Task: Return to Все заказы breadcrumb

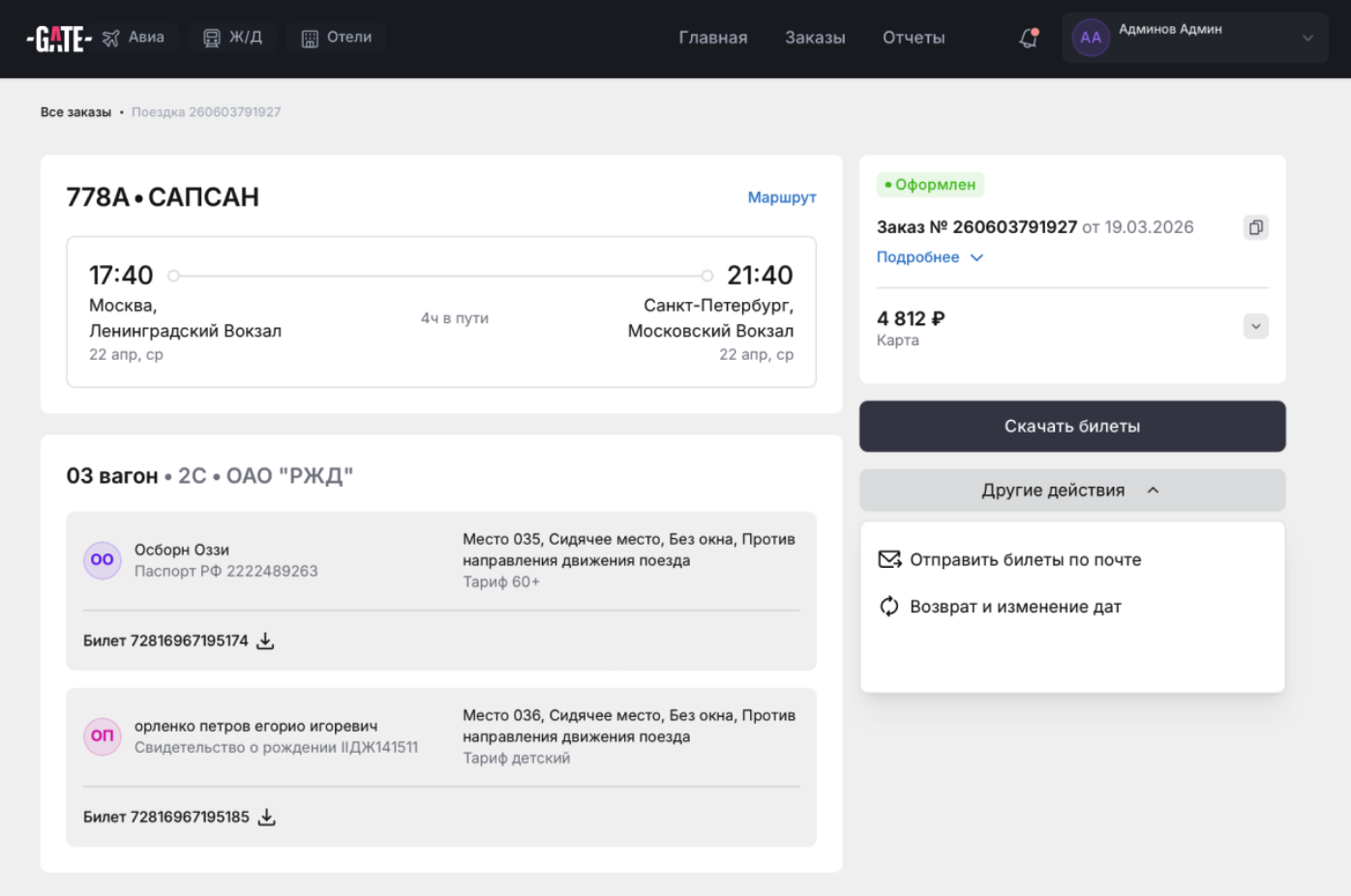Action: 75,112
